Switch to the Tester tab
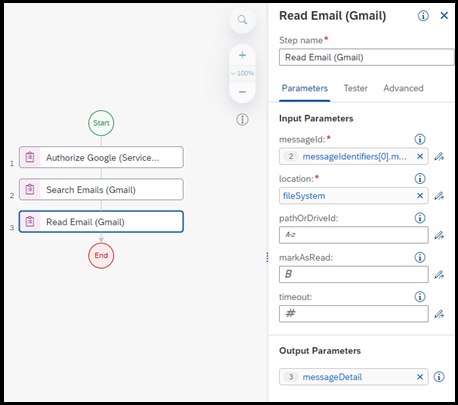 [x=355, y=88]
